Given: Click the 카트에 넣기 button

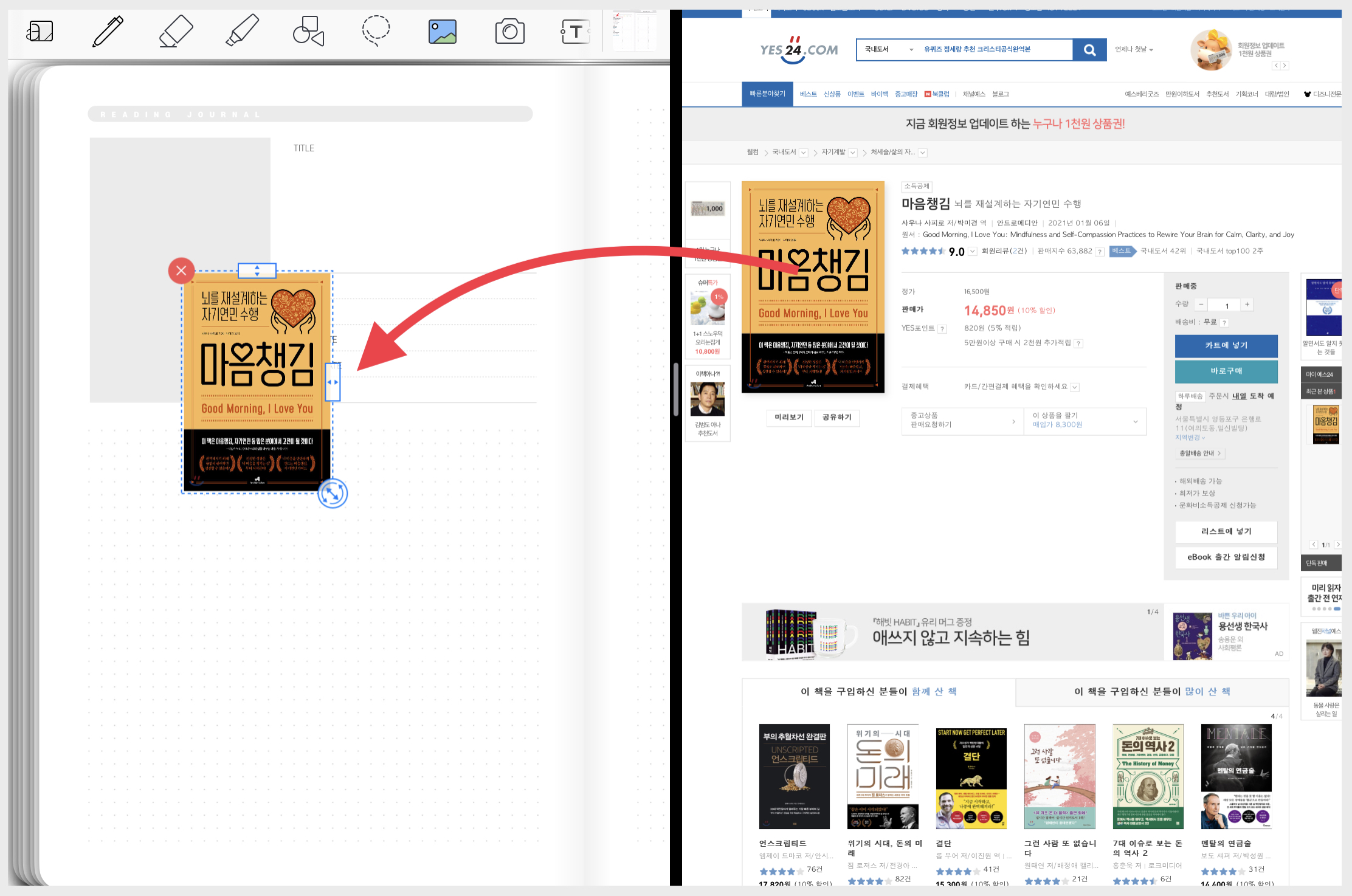Looking at the screenshot, I should [x=1226, y=345].
